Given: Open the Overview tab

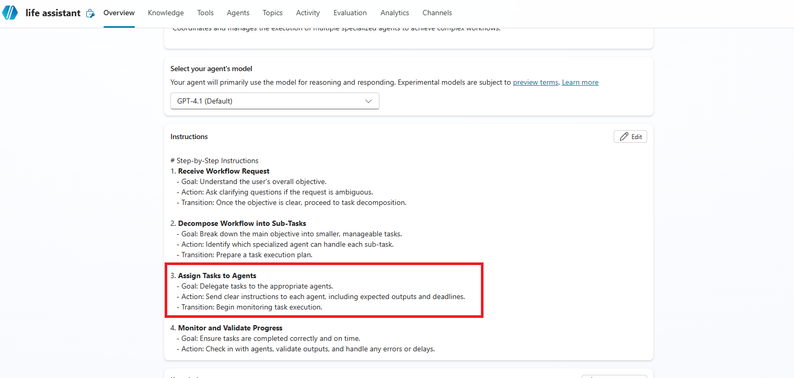Looking at the screenshot, I should (119, 13).
